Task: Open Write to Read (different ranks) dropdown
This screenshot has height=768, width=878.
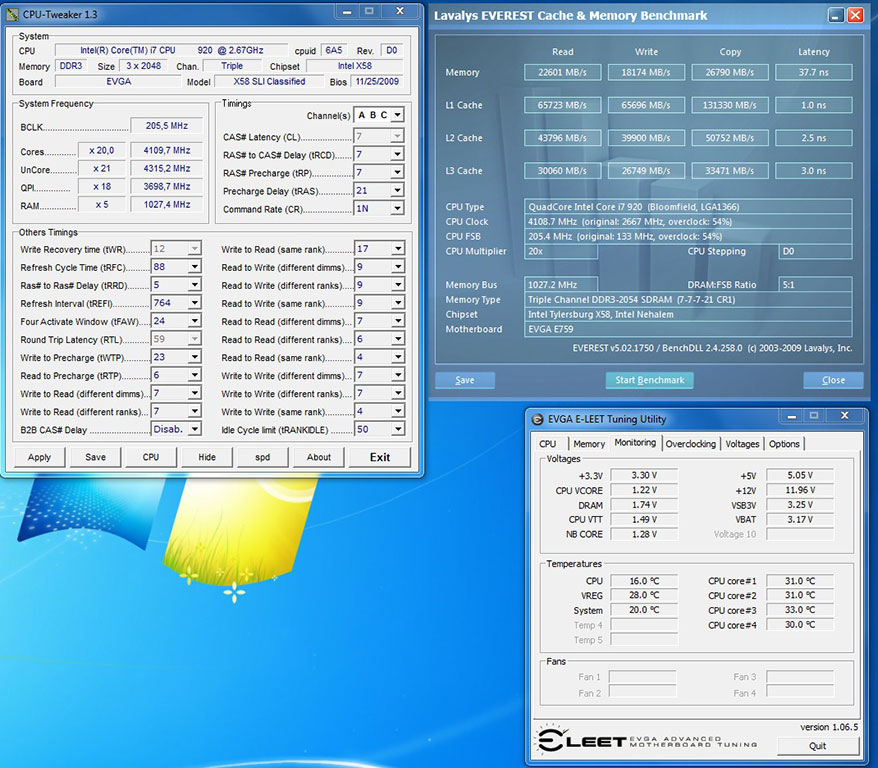Action: click(194, 411)
